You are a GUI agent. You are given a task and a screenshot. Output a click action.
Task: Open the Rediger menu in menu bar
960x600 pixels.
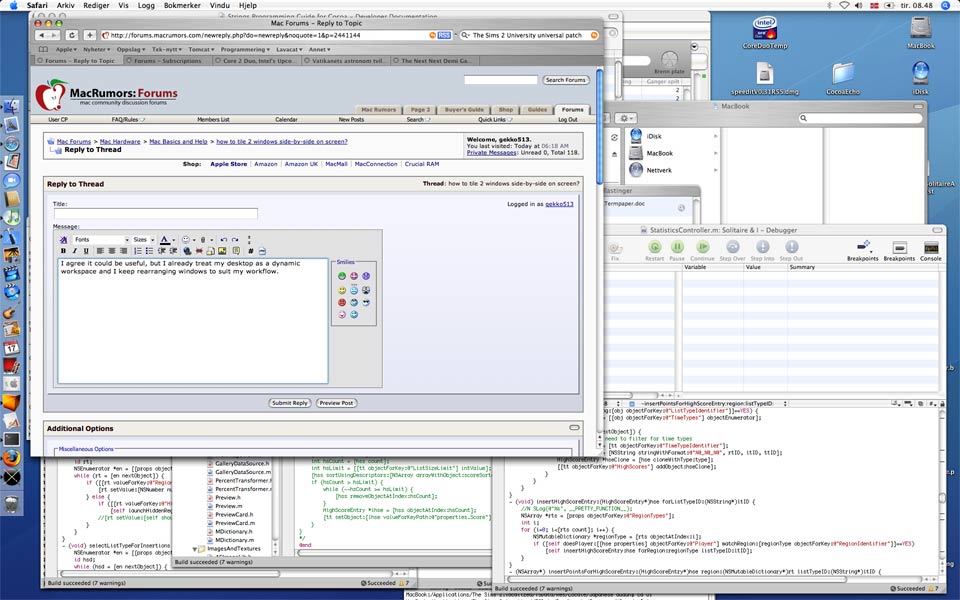click(96, 5)
